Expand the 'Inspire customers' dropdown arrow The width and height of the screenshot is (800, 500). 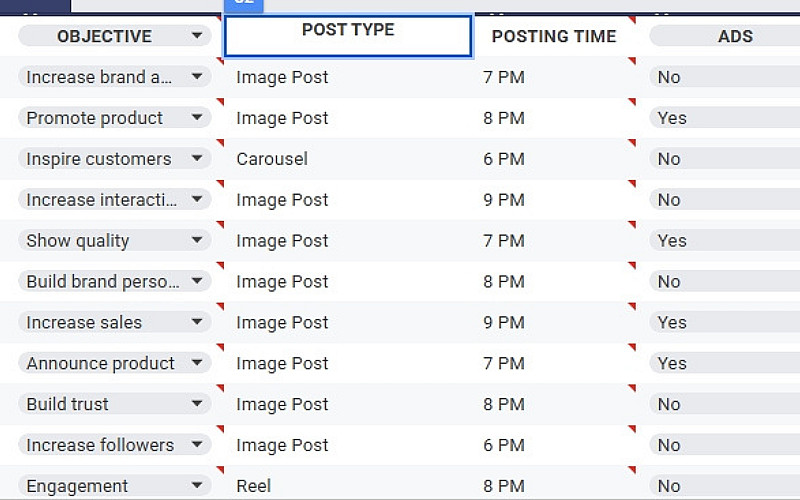tap(196, 159)
